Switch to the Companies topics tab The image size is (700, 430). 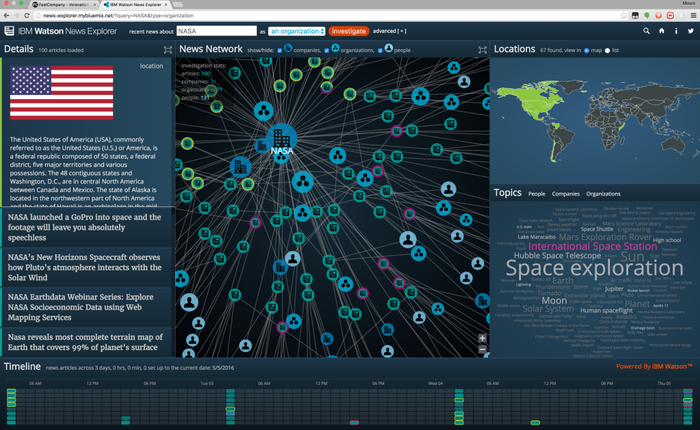(565, 194)
